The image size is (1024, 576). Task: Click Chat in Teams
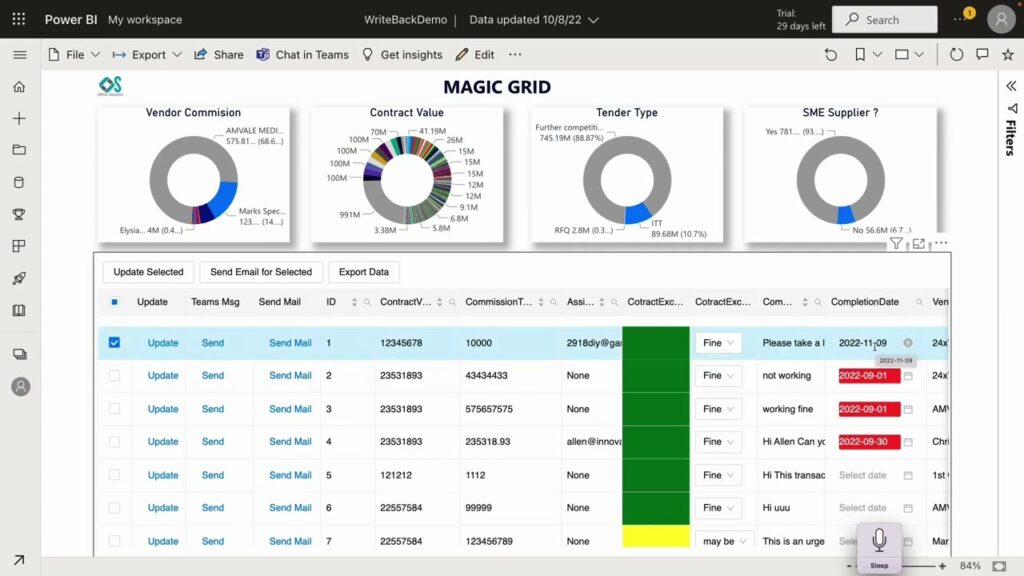click(302, 55)
